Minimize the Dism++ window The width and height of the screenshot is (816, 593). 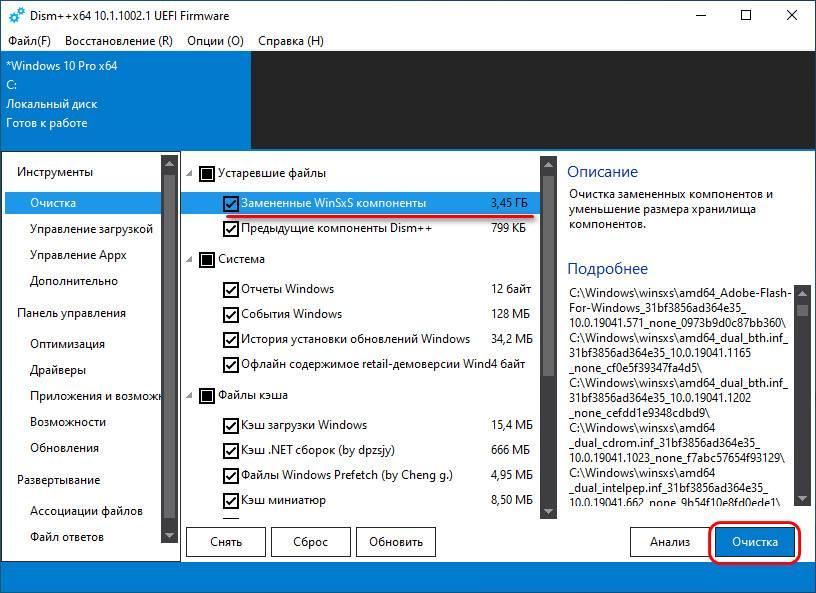pos(701,15)
